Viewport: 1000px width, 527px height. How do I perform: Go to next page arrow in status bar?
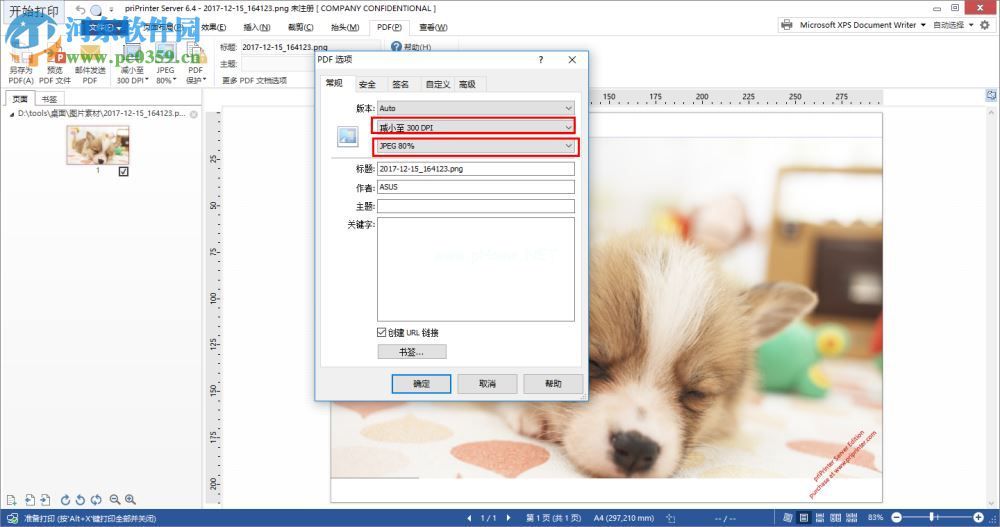pyautogui.click(x=508, y=518)
